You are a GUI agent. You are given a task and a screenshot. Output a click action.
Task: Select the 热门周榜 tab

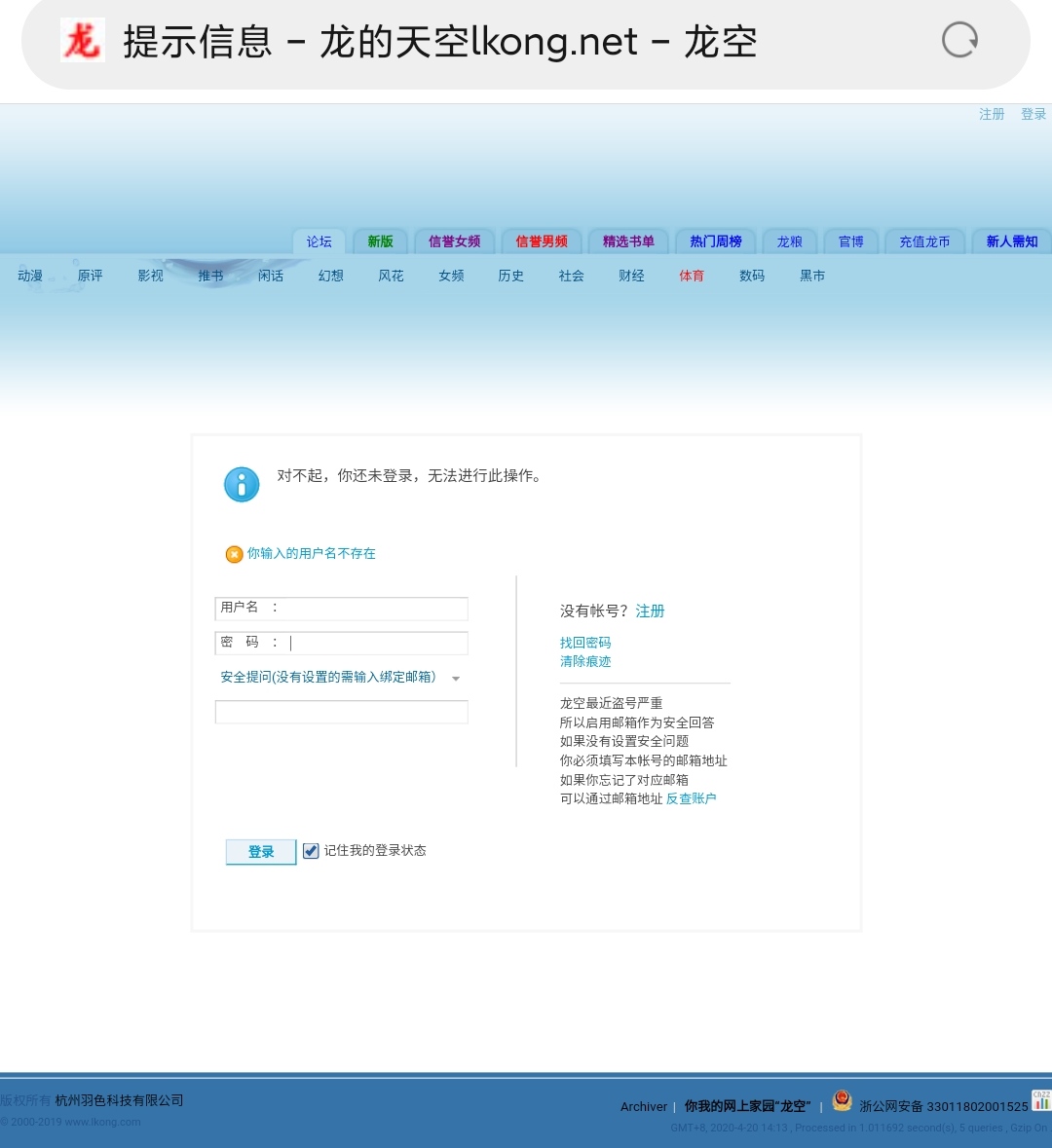click(715, 241)
